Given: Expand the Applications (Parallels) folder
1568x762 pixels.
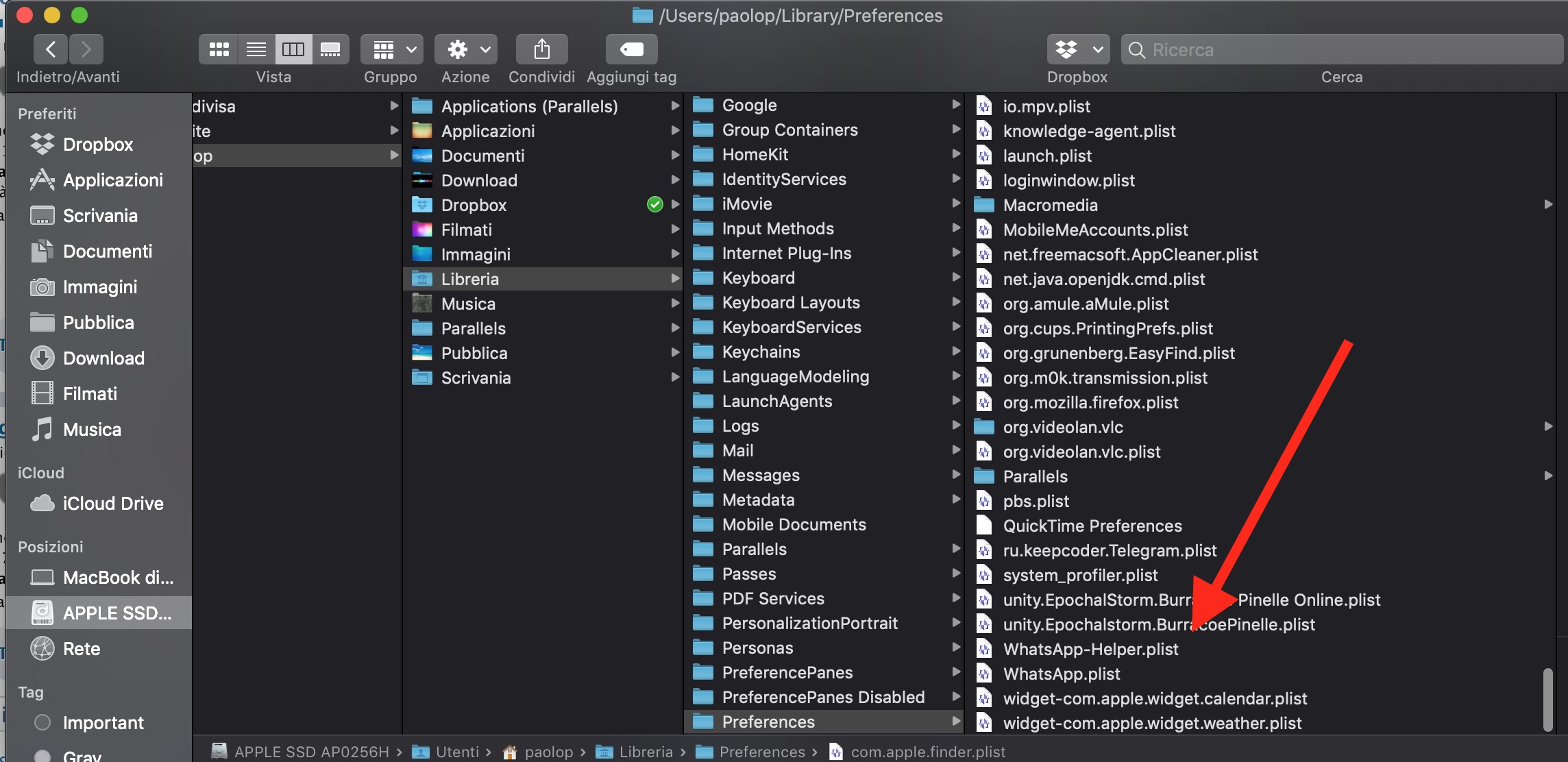Looking at the screenshot, I should pos(675,106).
